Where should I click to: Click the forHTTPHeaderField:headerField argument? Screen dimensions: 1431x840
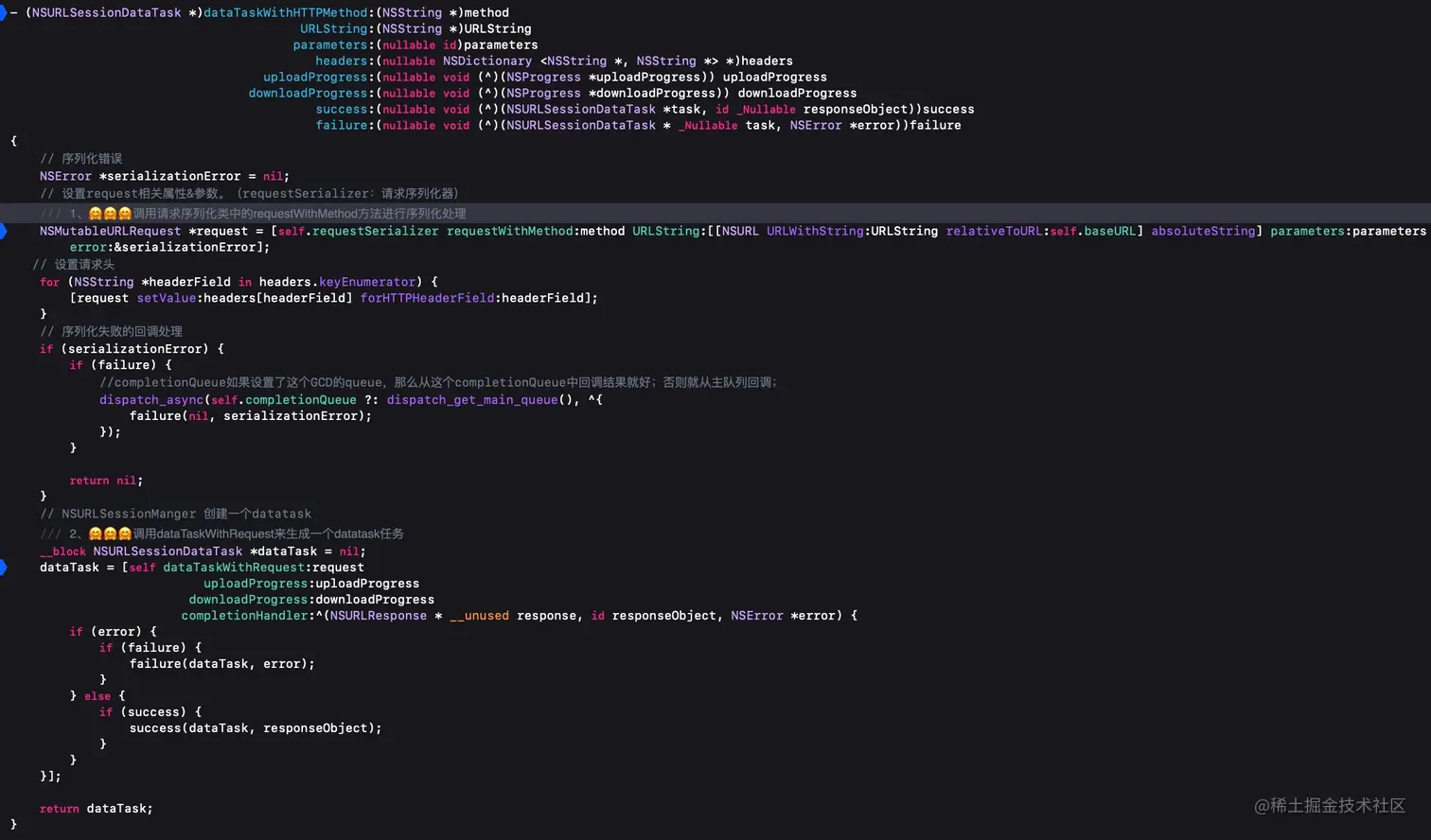474,298
